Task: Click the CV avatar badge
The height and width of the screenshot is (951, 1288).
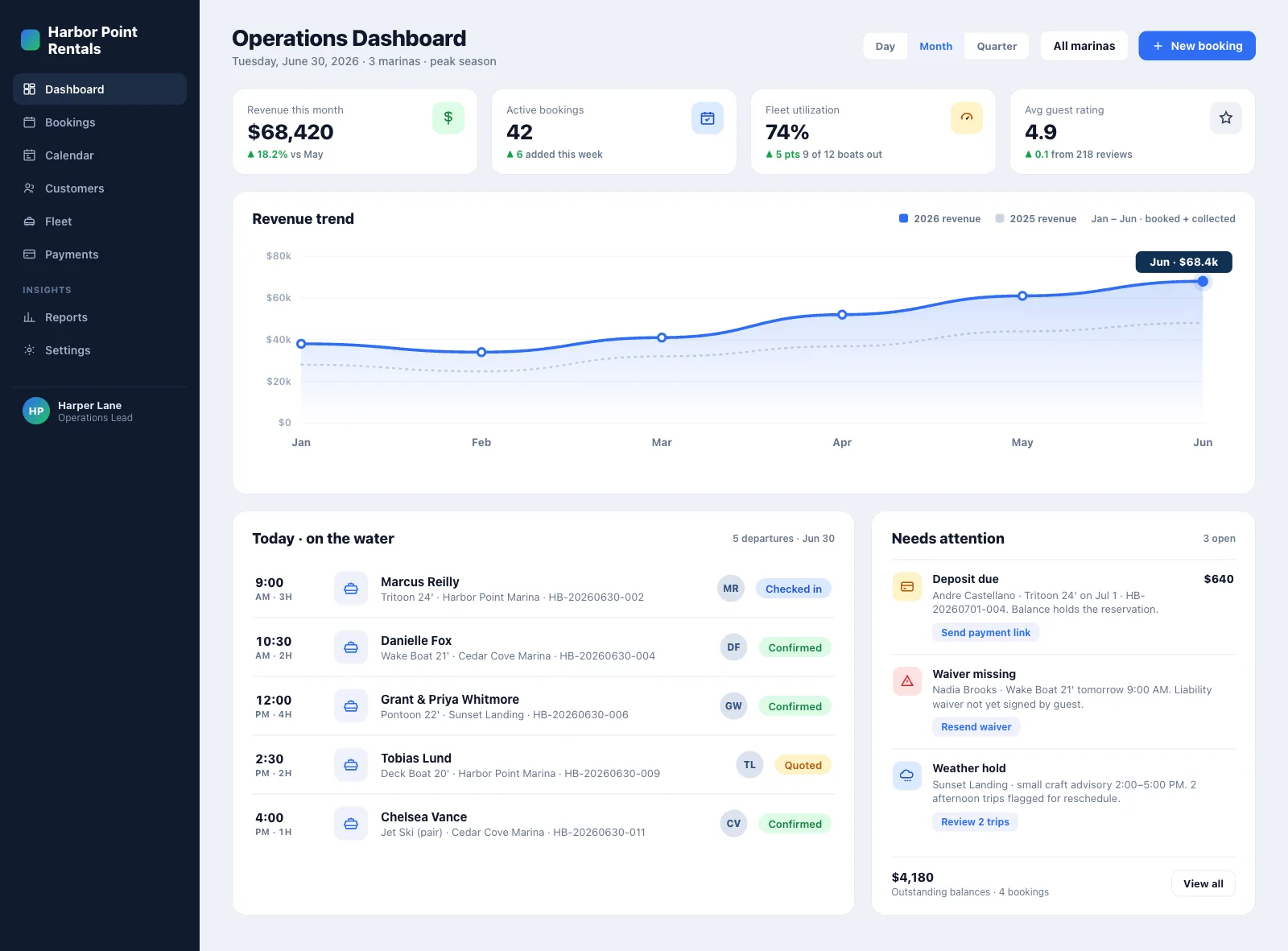Action: [733, 824]
